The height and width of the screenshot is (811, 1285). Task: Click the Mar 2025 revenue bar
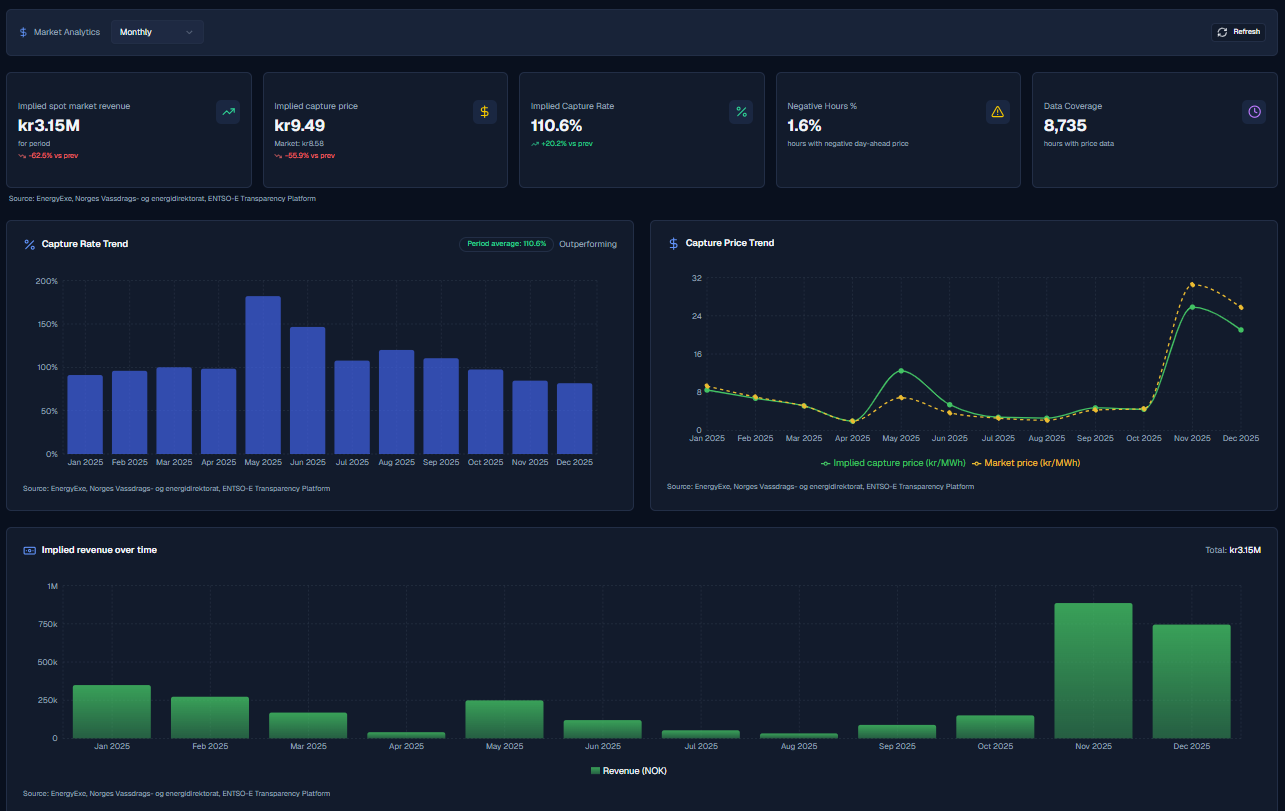tap(308, 725)
